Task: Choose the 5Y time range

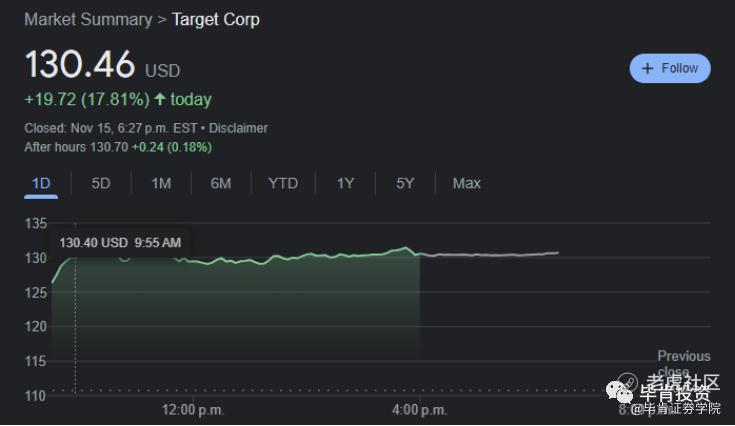Action: coord(405,183)
